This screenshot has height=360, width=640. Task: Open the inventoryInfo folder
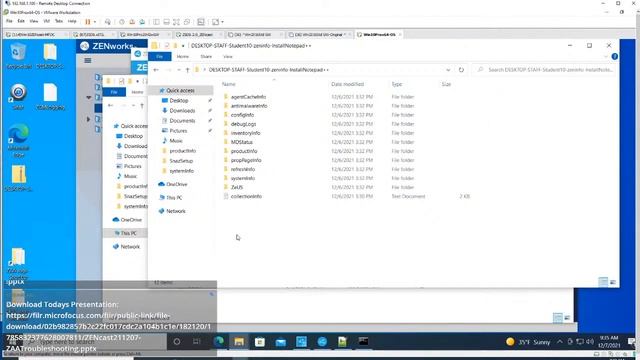(x=245, y=133)
